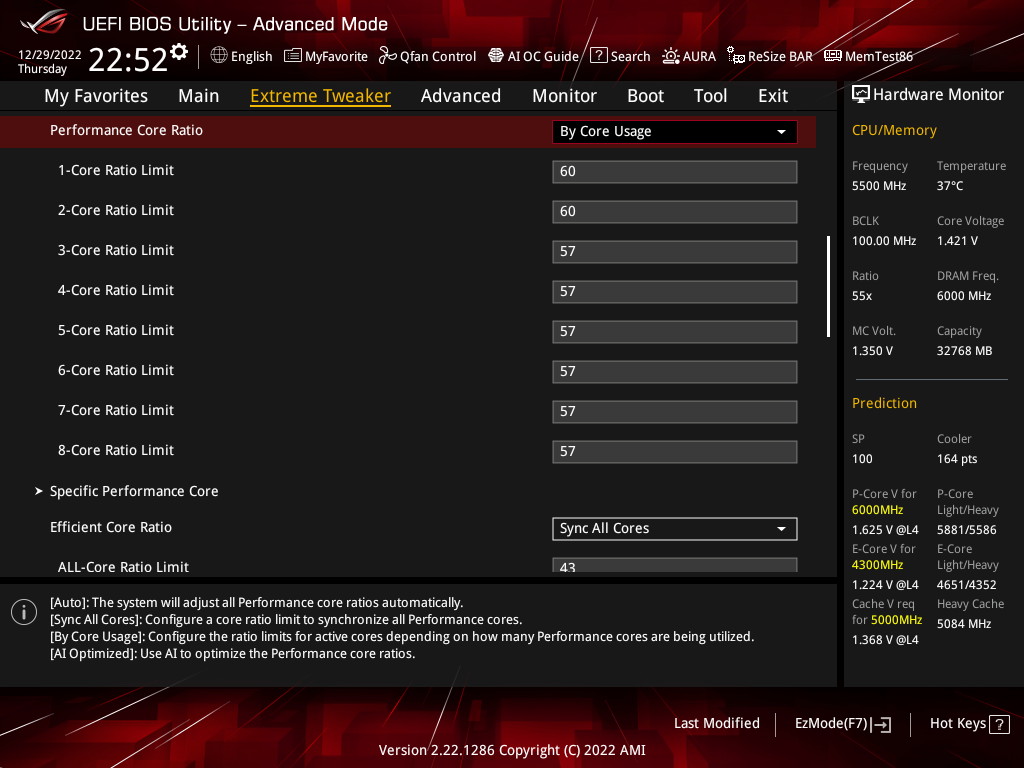
Task: Open Search question mark icon
Action: point(598,56)
